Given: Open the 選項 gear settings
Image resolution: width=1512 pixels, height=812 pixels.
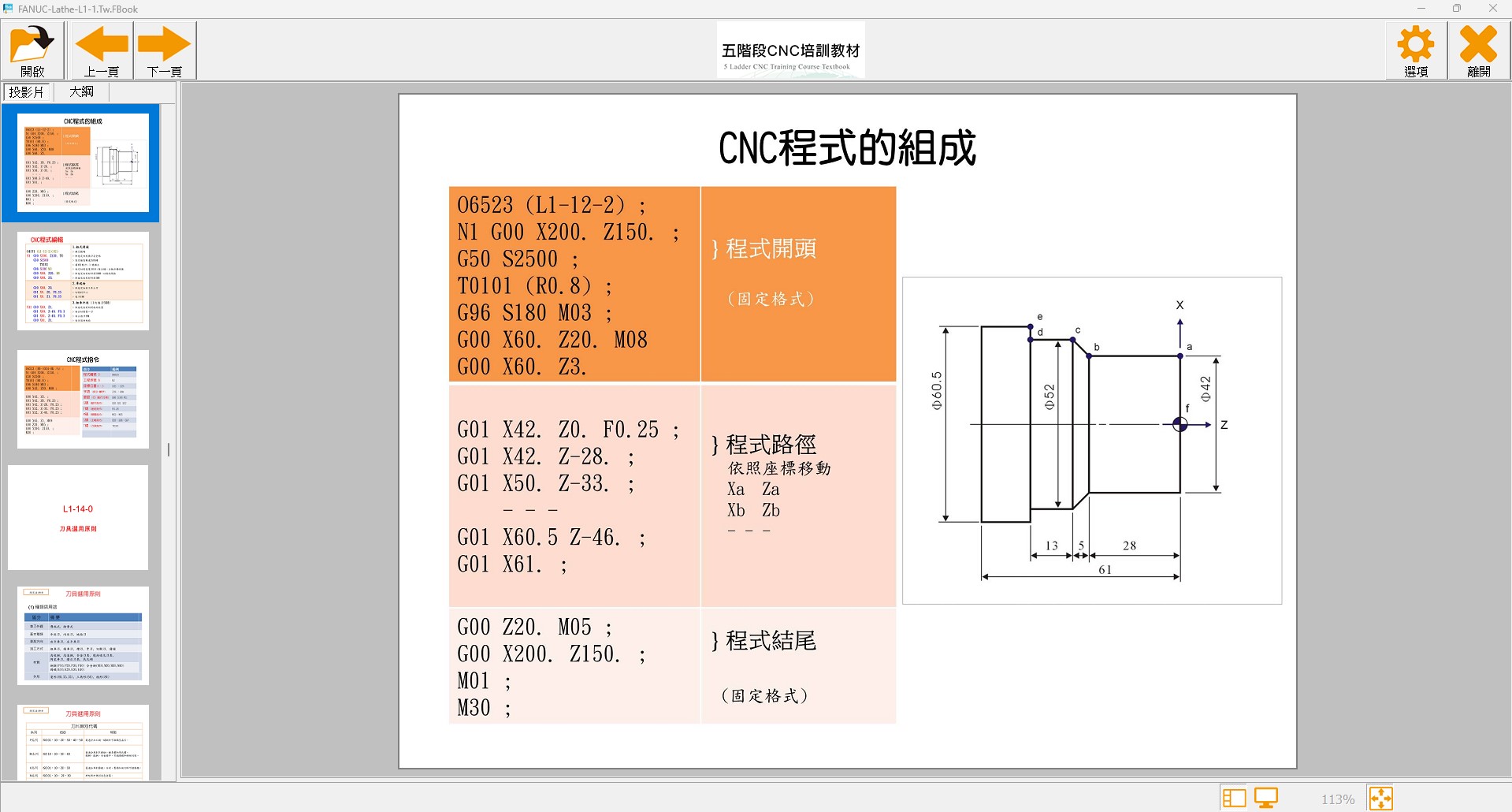Looking at the screenshot, I should tap(1416, 50).
